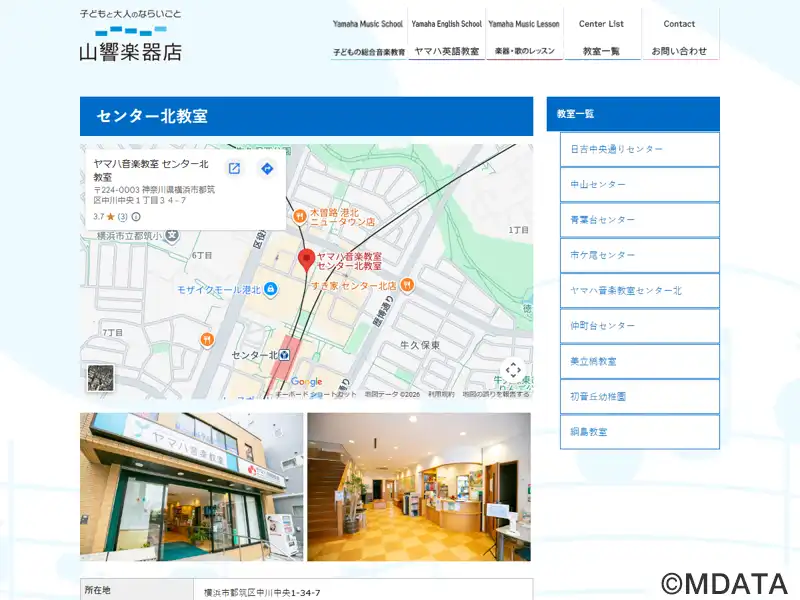Open 中山センター link
The image size is (800, 600).
pyautogui.click(x=640, y=185)
